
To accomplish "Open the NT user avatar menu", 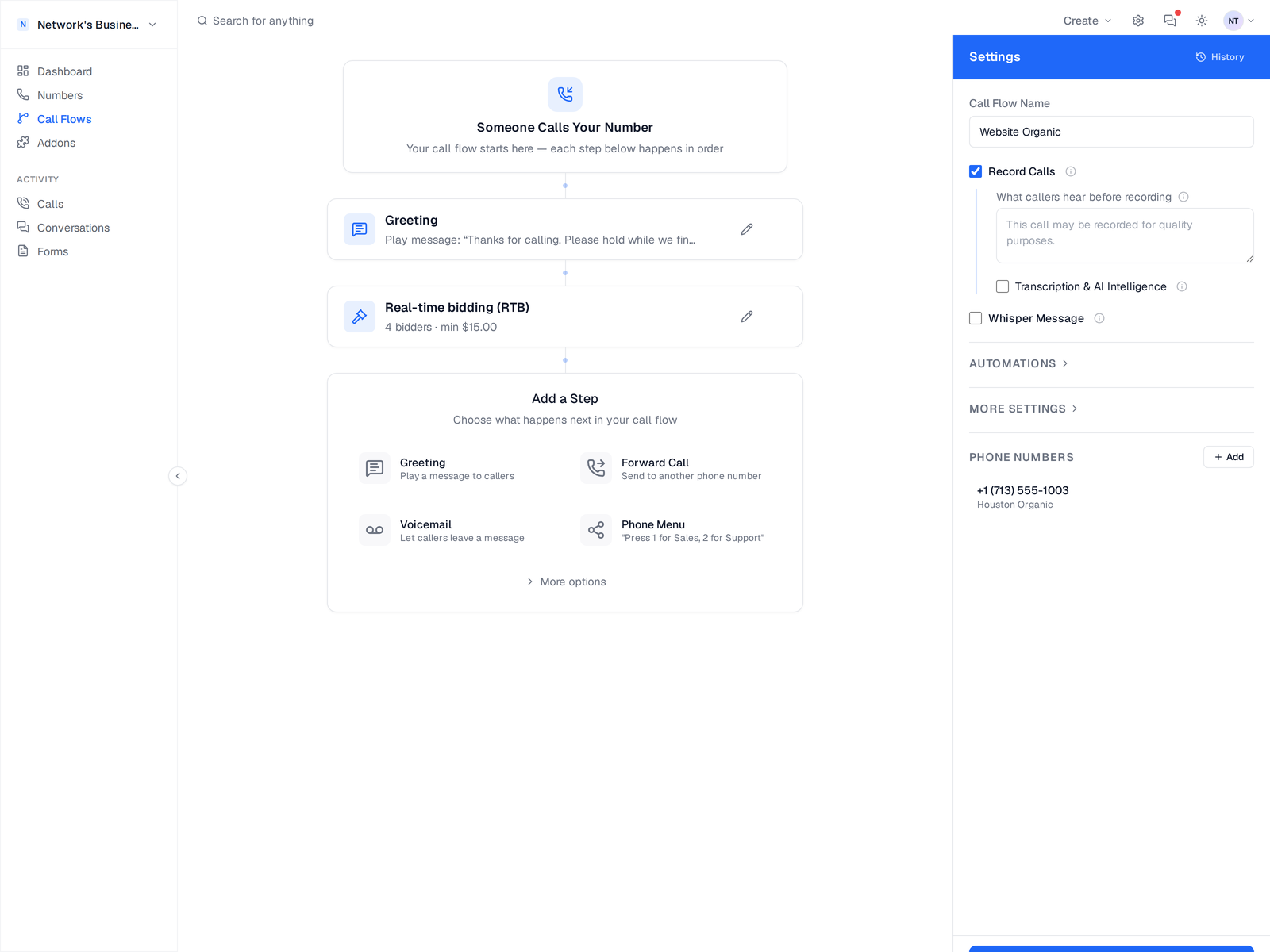I will [1239, 21].
